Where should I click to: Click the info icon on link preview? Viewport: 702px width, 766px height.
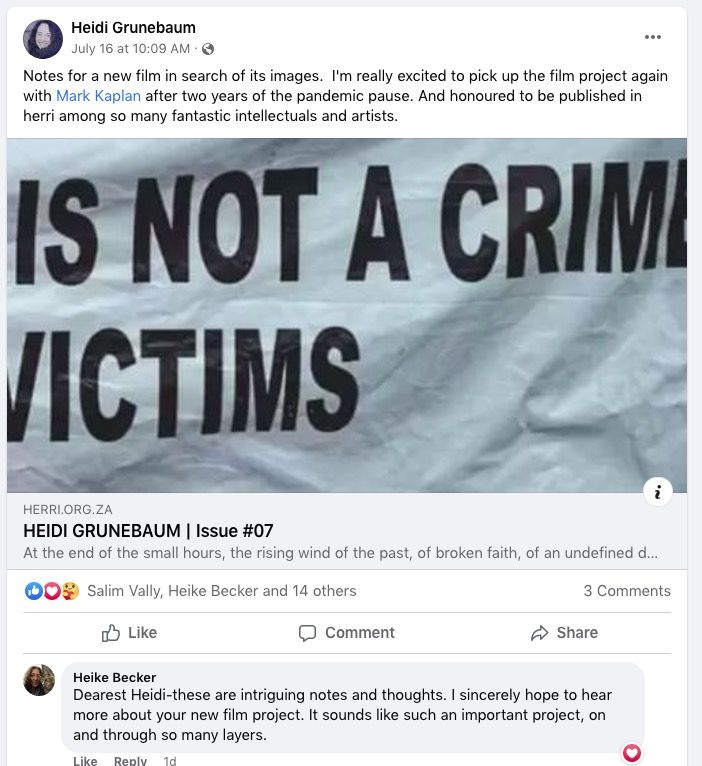pyautogui.click(x=657, y=492)
